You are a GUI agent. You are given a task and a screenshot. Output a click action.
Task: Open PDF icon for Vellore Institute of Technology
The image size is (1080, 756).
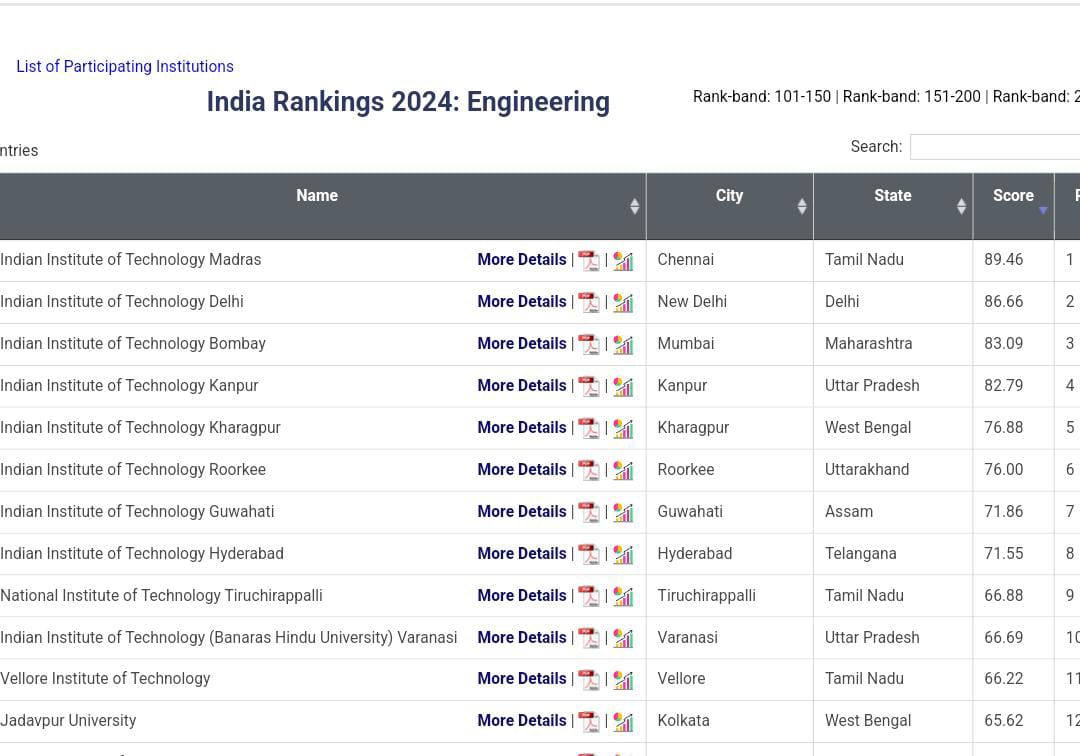pyautogui.click(x=589, y=680)
